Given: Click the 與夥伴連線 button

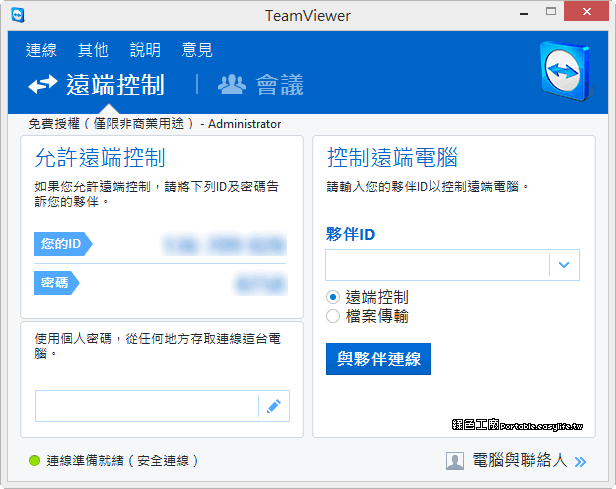Looking at the screenshot, I should pos(378,359).
